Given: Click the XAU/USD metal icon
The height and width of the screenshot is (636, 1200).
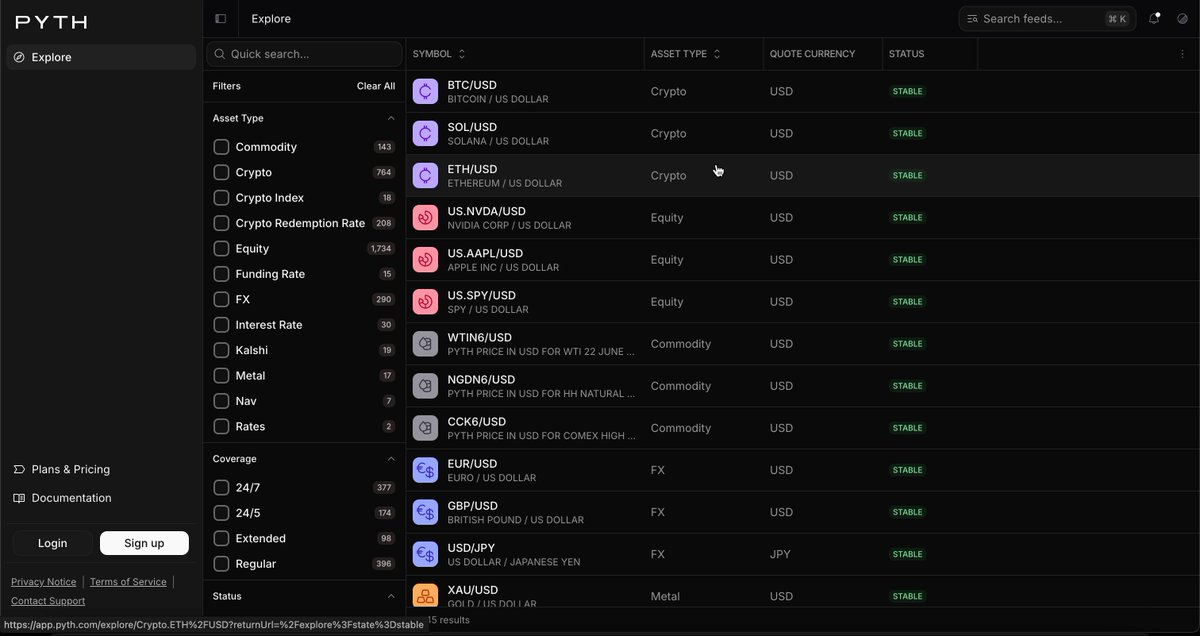Looking at the screenshot, I should click(x=425, y=596).
